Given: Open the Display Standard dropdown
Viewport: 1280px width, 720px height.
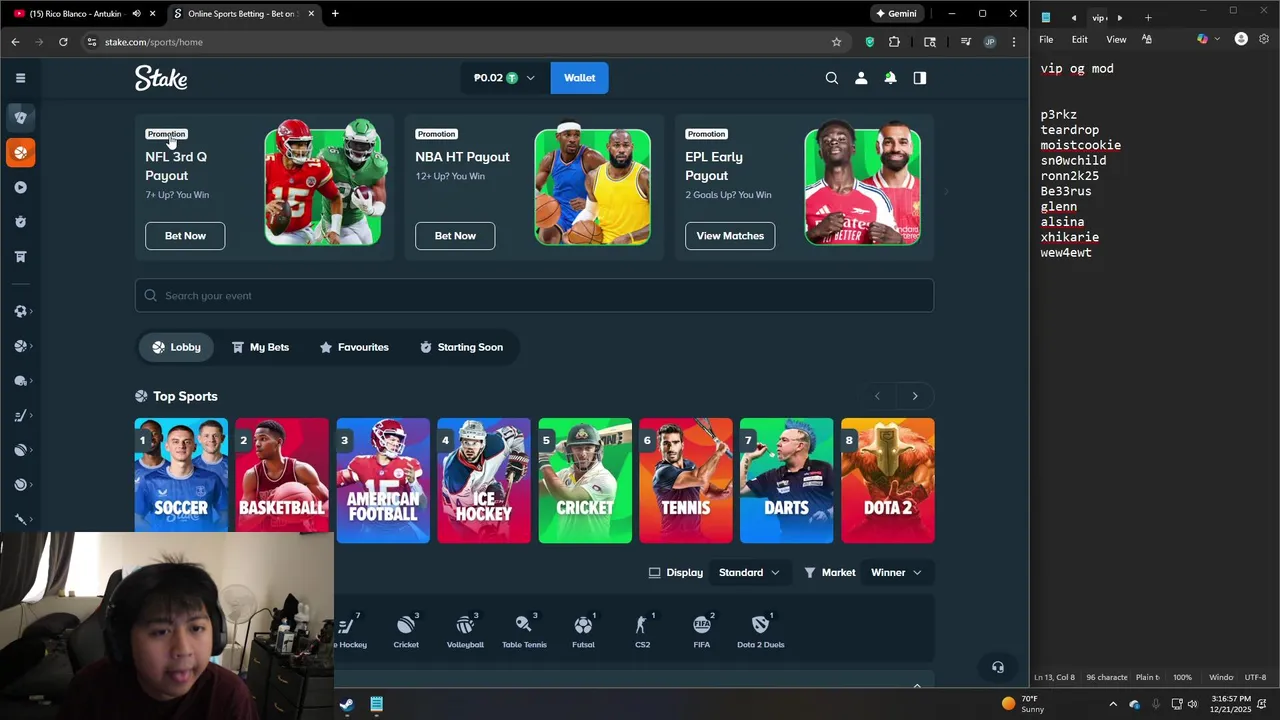Looking at the screenshot, I should 749,573.
